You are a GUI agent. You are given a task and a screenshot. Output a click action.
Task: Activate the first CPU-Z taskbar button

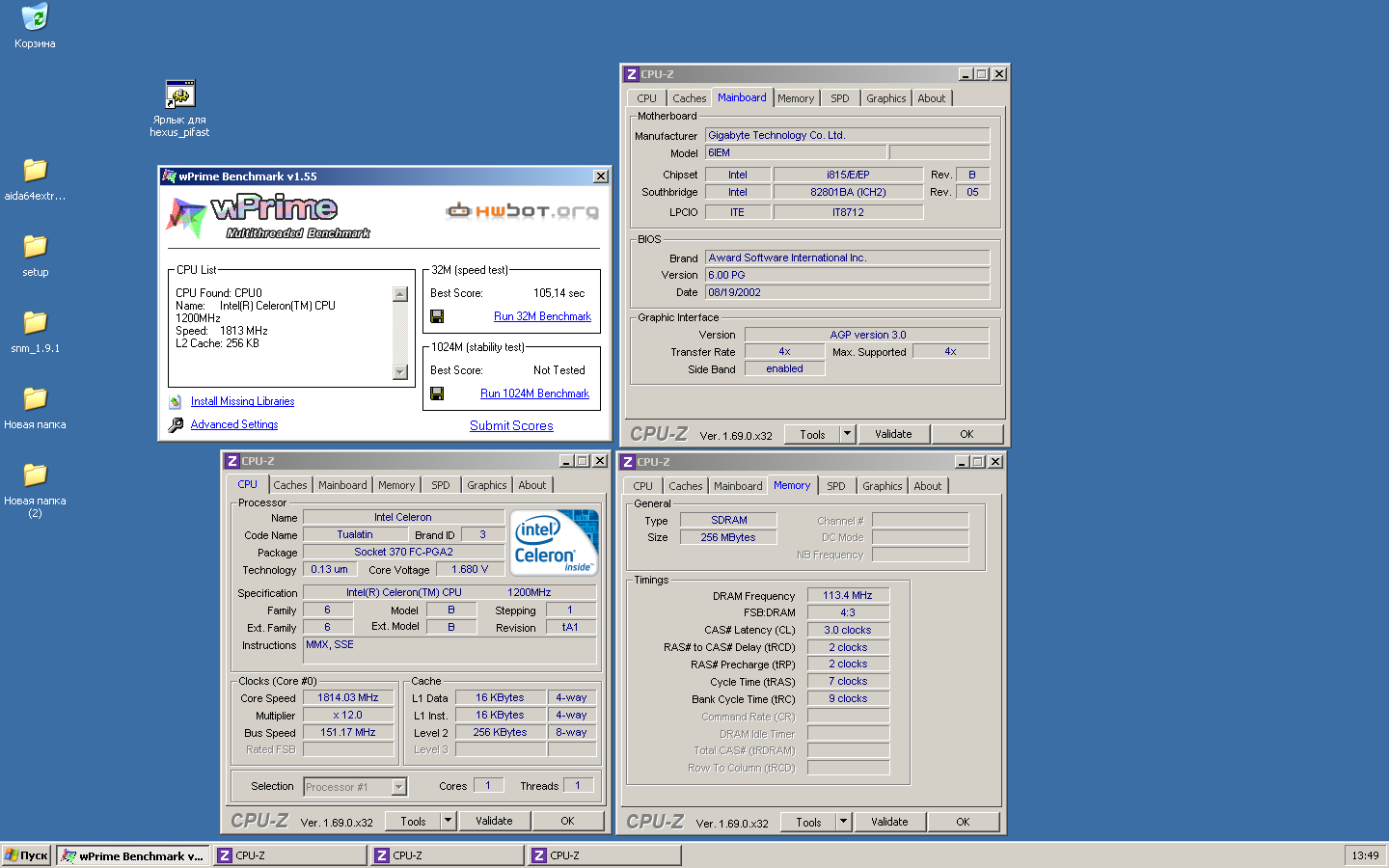coord(290,855)
